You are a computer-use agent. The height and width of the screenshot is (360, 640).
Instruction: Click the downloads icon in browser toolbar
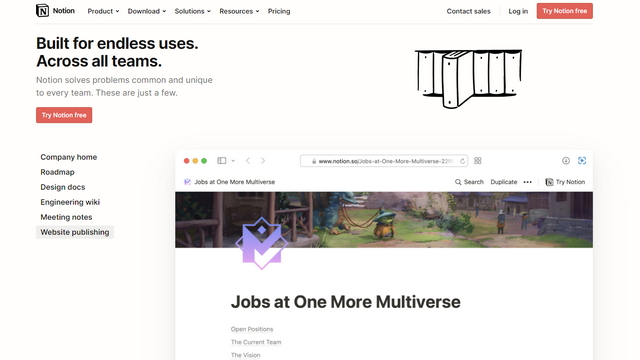click(x=566, y=161)
